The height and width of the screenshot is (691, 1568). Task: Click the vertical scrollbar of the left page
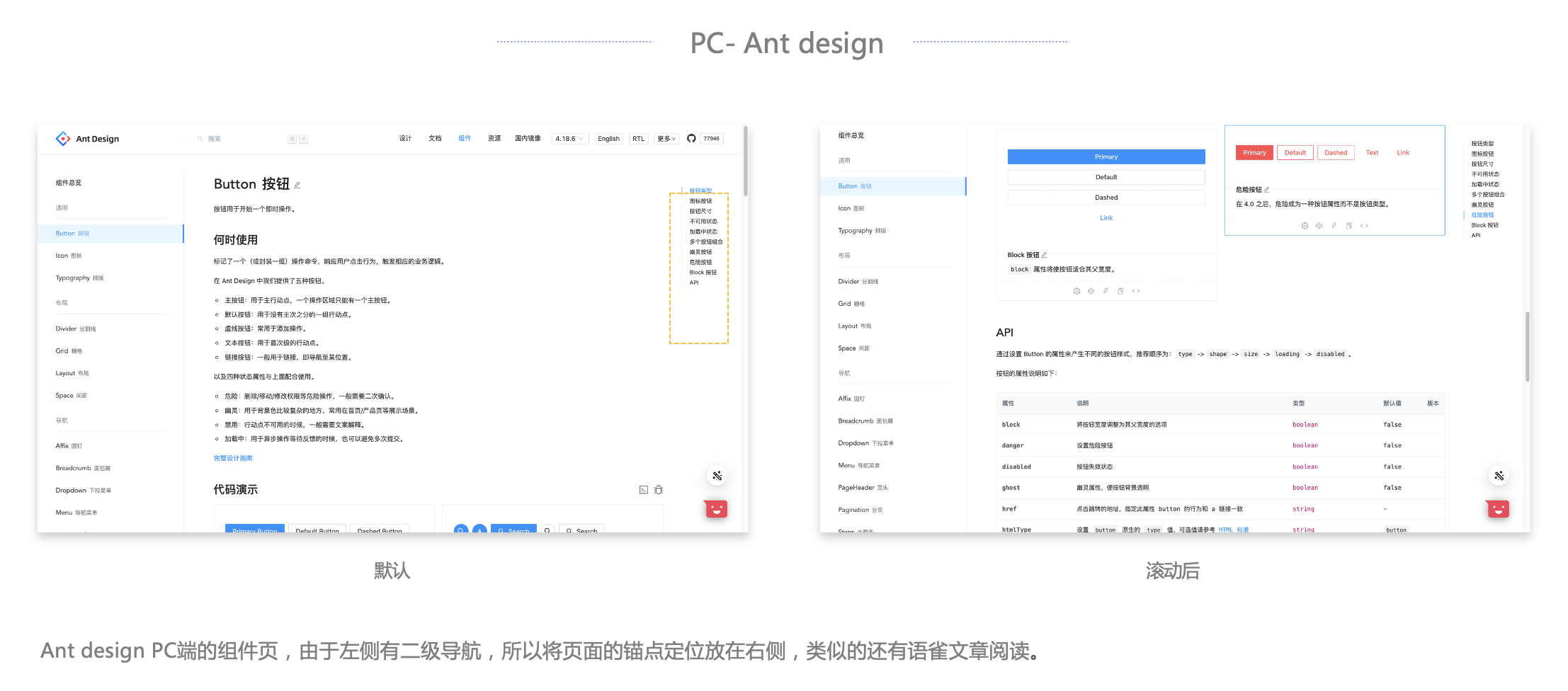(x=746, y=160)
